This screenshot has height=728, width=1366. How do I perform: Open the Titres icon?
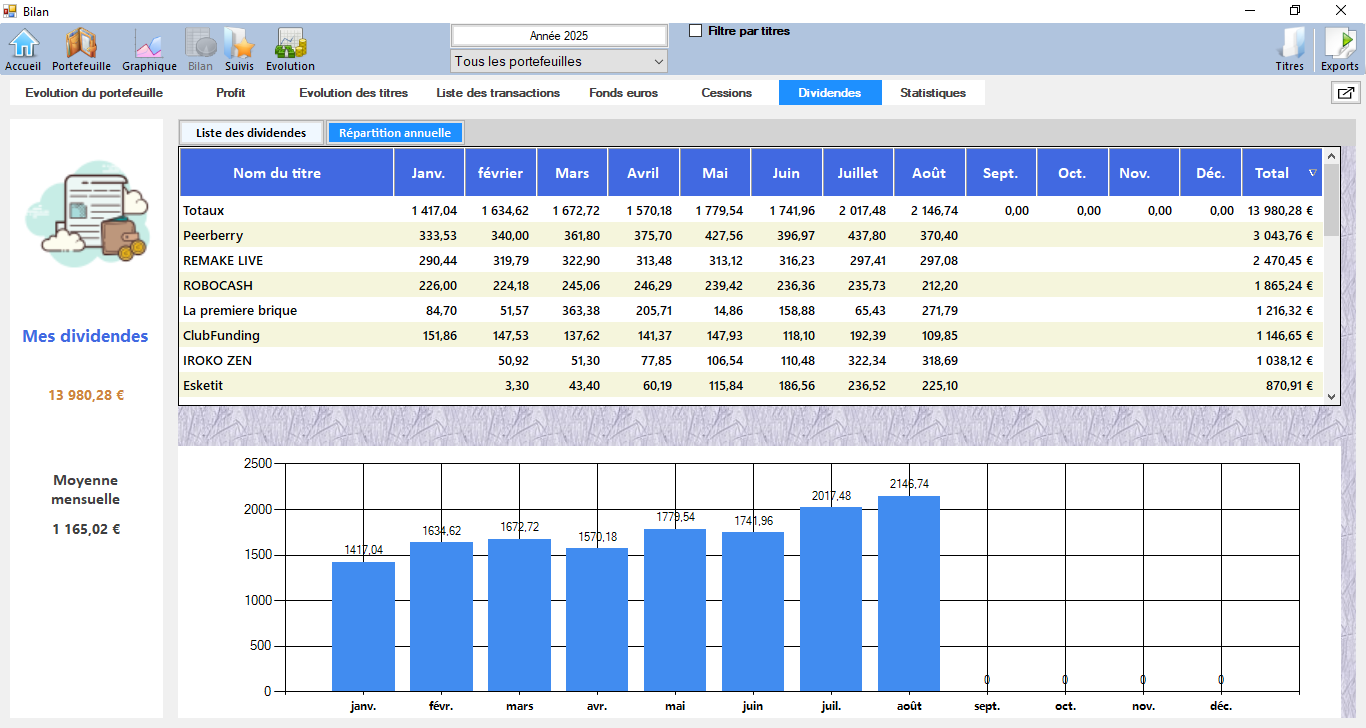coord(1290,48)
